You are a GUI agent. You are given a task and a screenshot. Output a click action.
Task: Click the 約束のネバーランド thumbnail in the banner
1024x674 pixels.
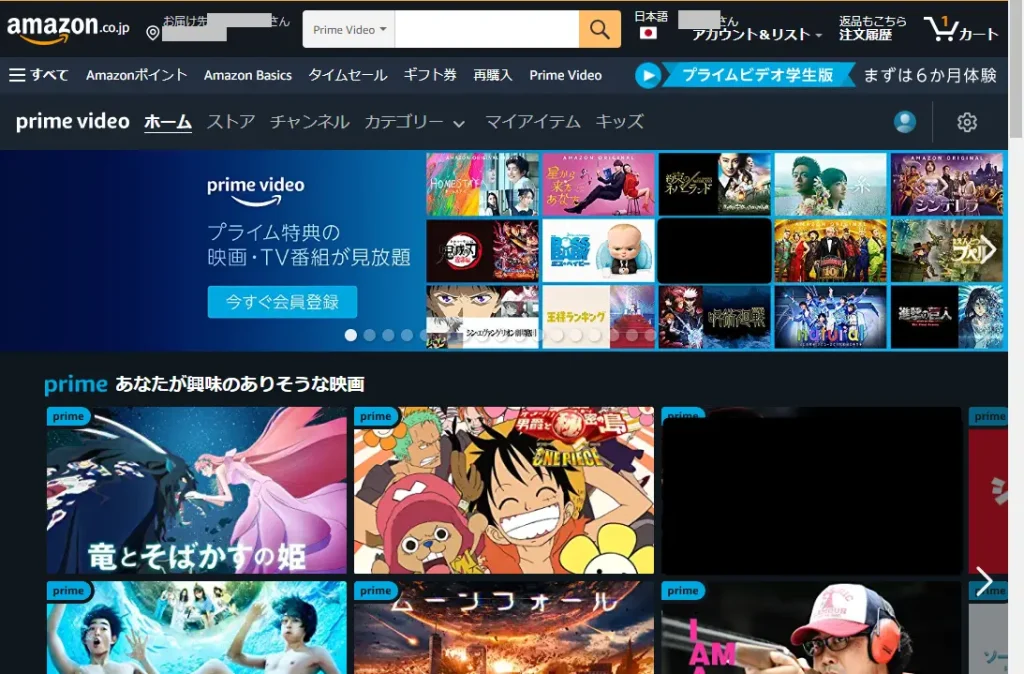(714, 184)
